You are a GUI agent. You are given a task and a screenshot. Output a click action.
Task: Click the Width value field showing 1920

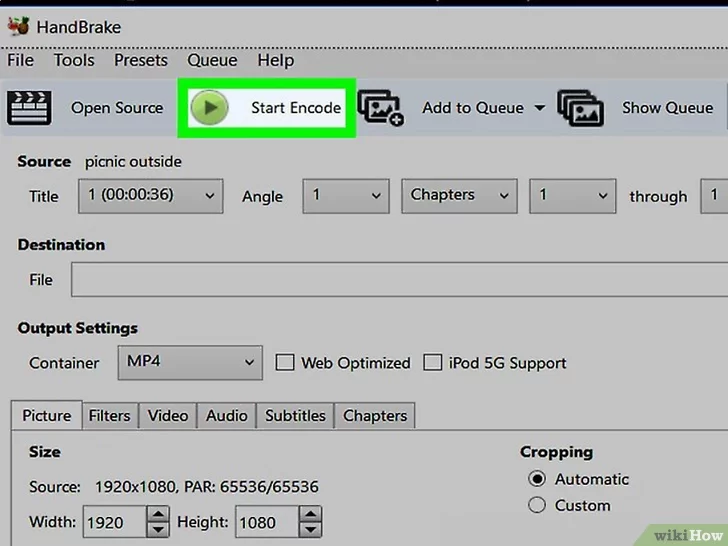tap(115, 522)
